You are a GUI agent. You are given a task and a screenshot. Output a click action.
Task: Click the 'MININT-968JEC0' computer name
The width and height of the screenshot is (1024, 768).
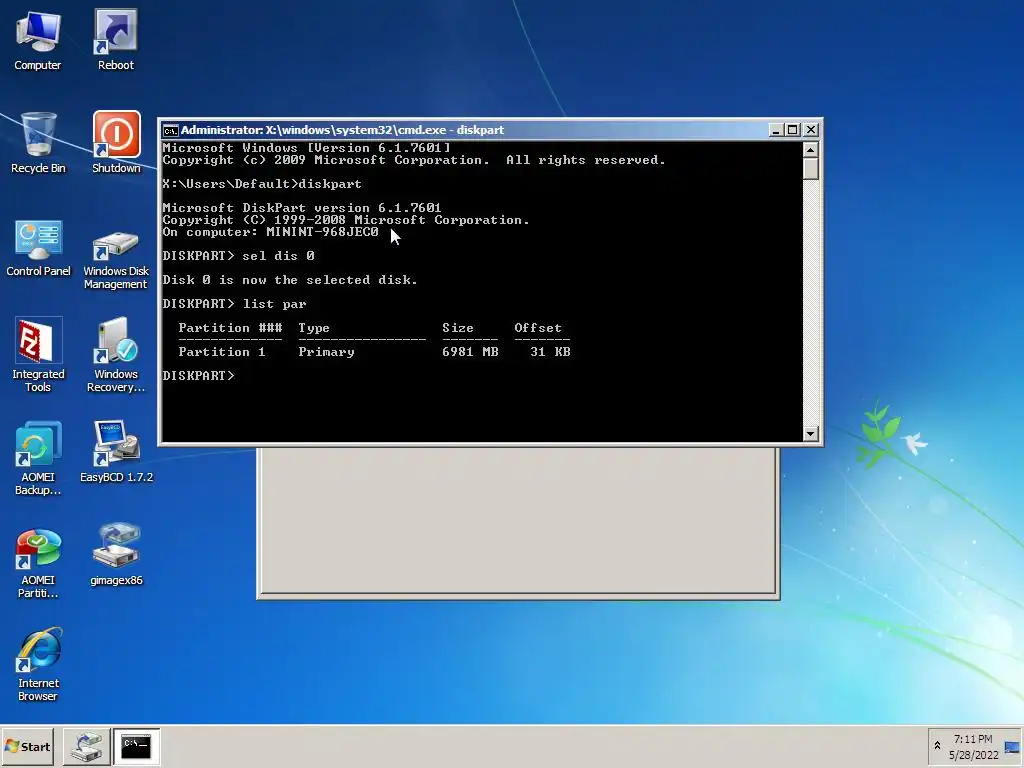(322, 232)
